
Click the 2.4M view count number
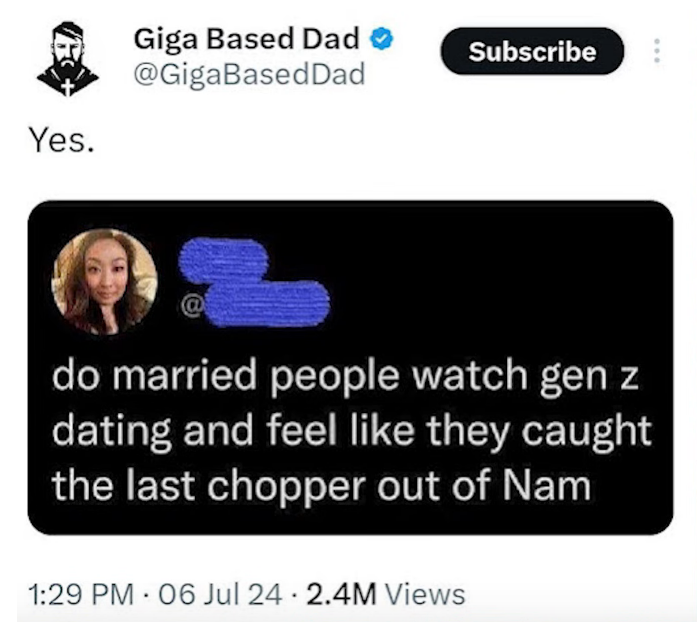[x=342, y=594]
